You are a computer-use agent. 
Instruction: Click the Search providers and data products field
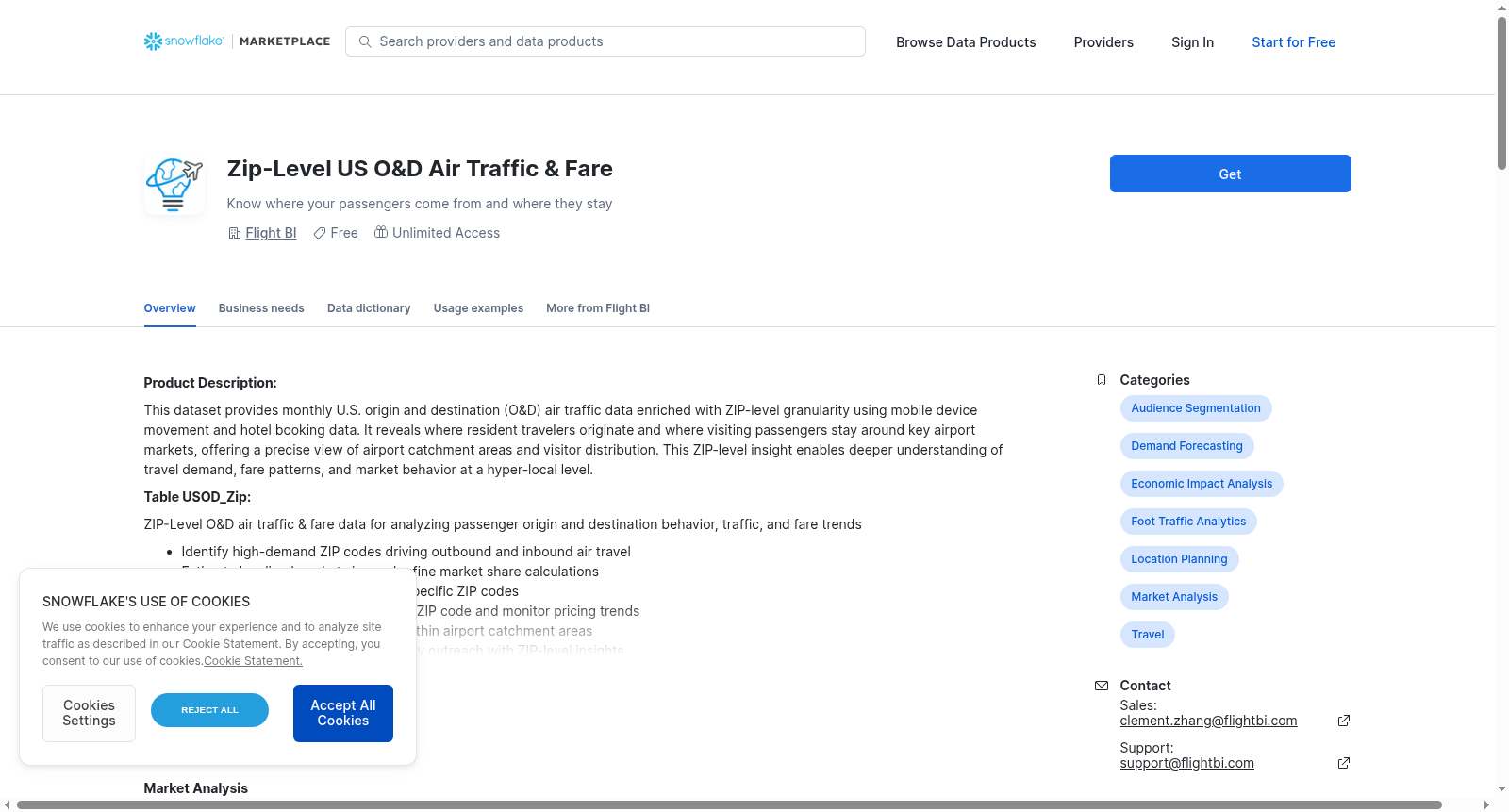605,41
